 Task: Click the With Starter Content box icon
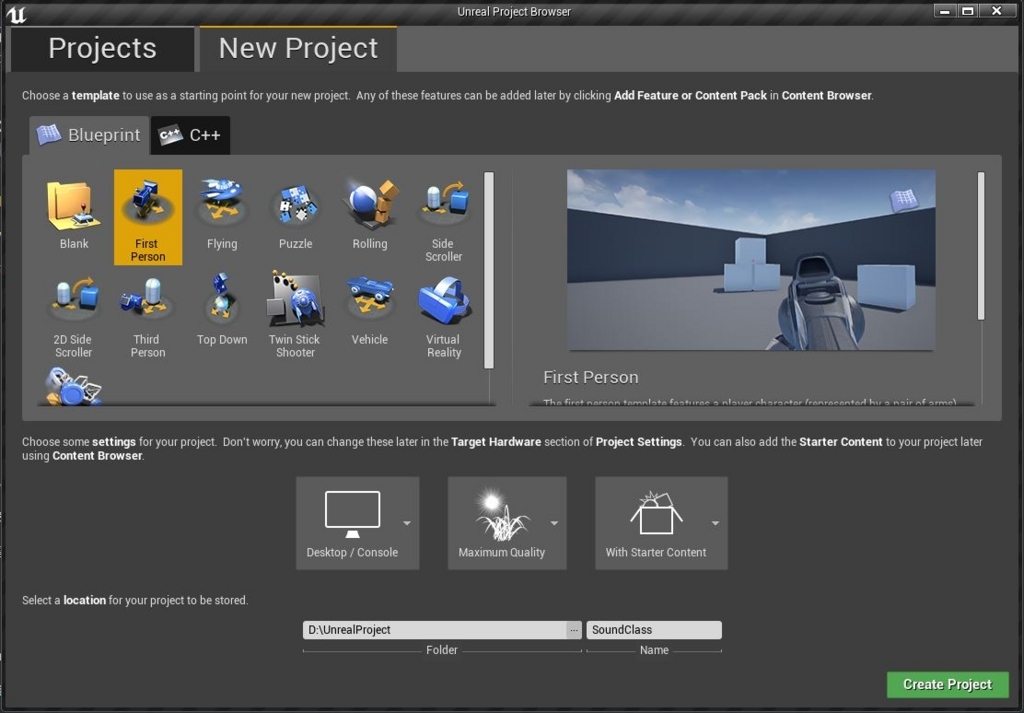click(656, 514)
